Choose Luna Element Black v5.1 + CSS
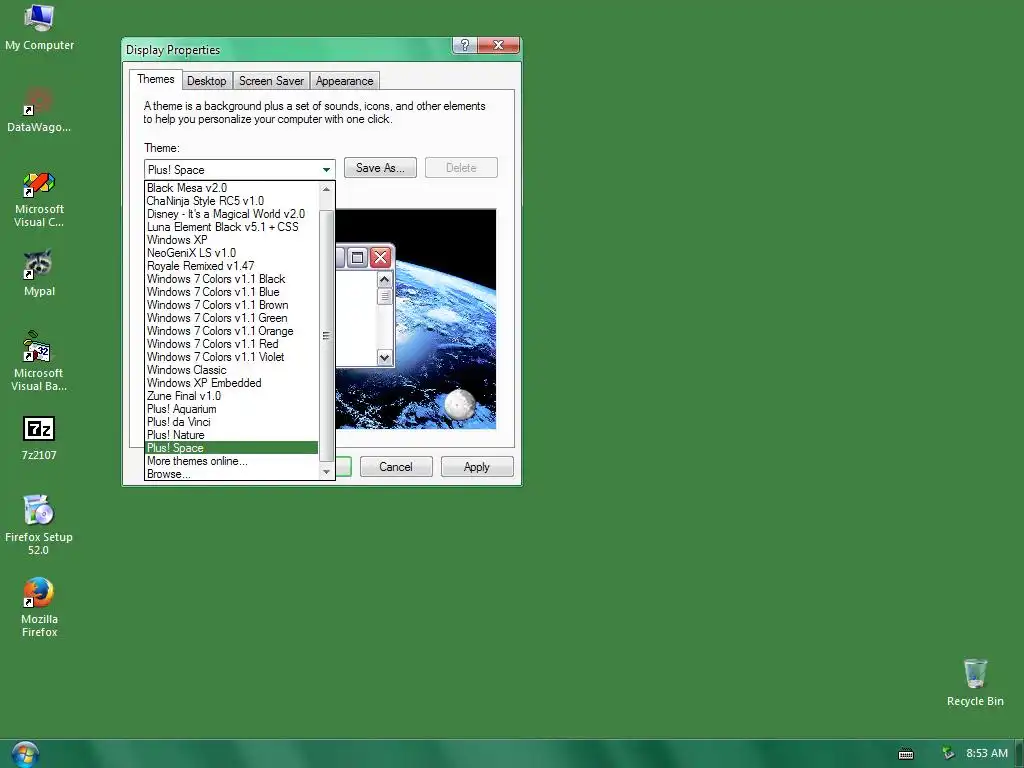Viewport: 1024px width, 768px height. pyautogui.click(x=231, y=227)
